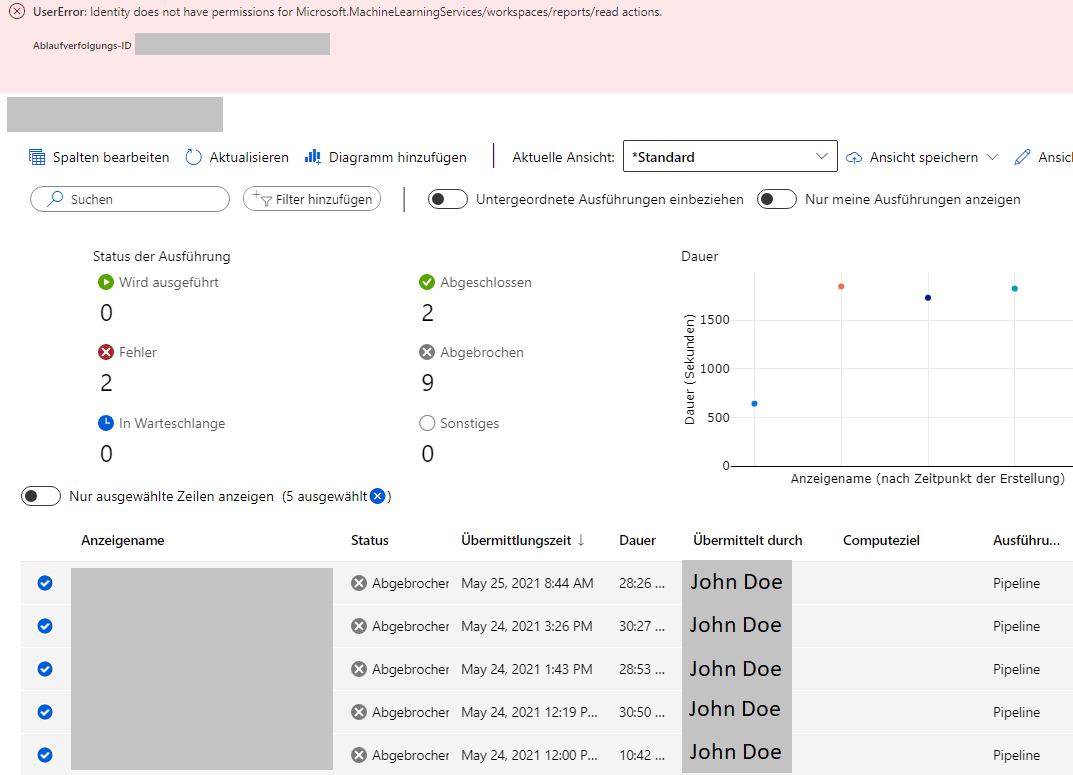Click the dark blue data point in Dauer chart
Viewport: 1073px width, 775px height.
(928, 298)
